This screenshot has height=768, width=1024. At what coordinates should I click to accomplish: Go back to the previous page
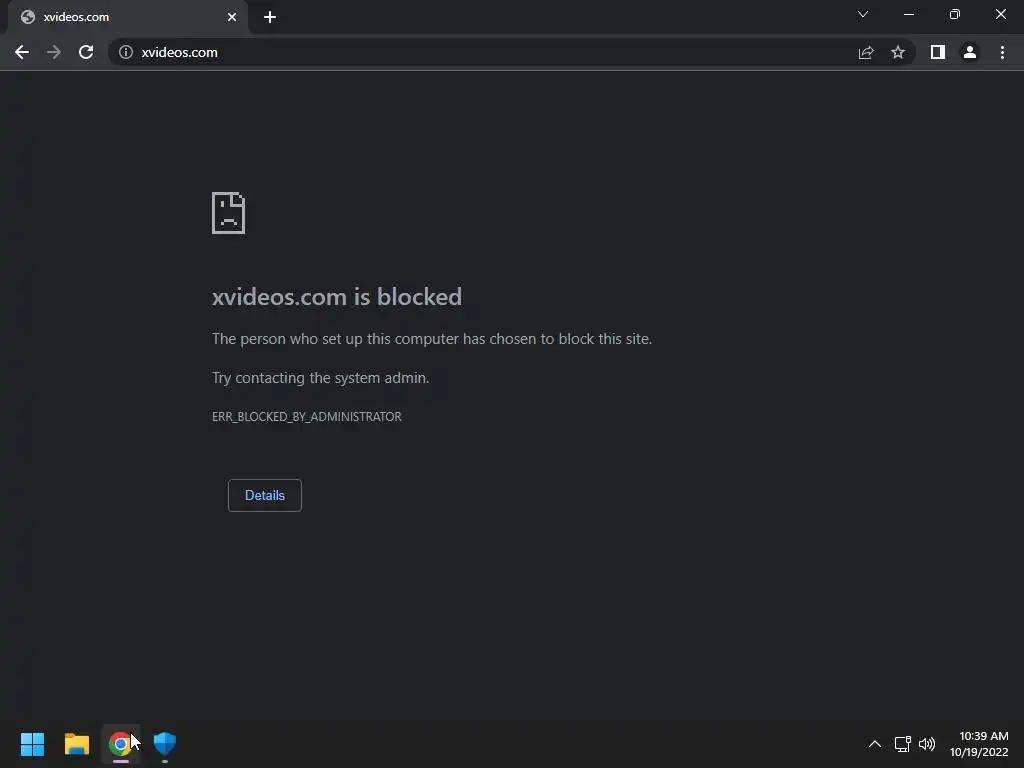(22, 52)
